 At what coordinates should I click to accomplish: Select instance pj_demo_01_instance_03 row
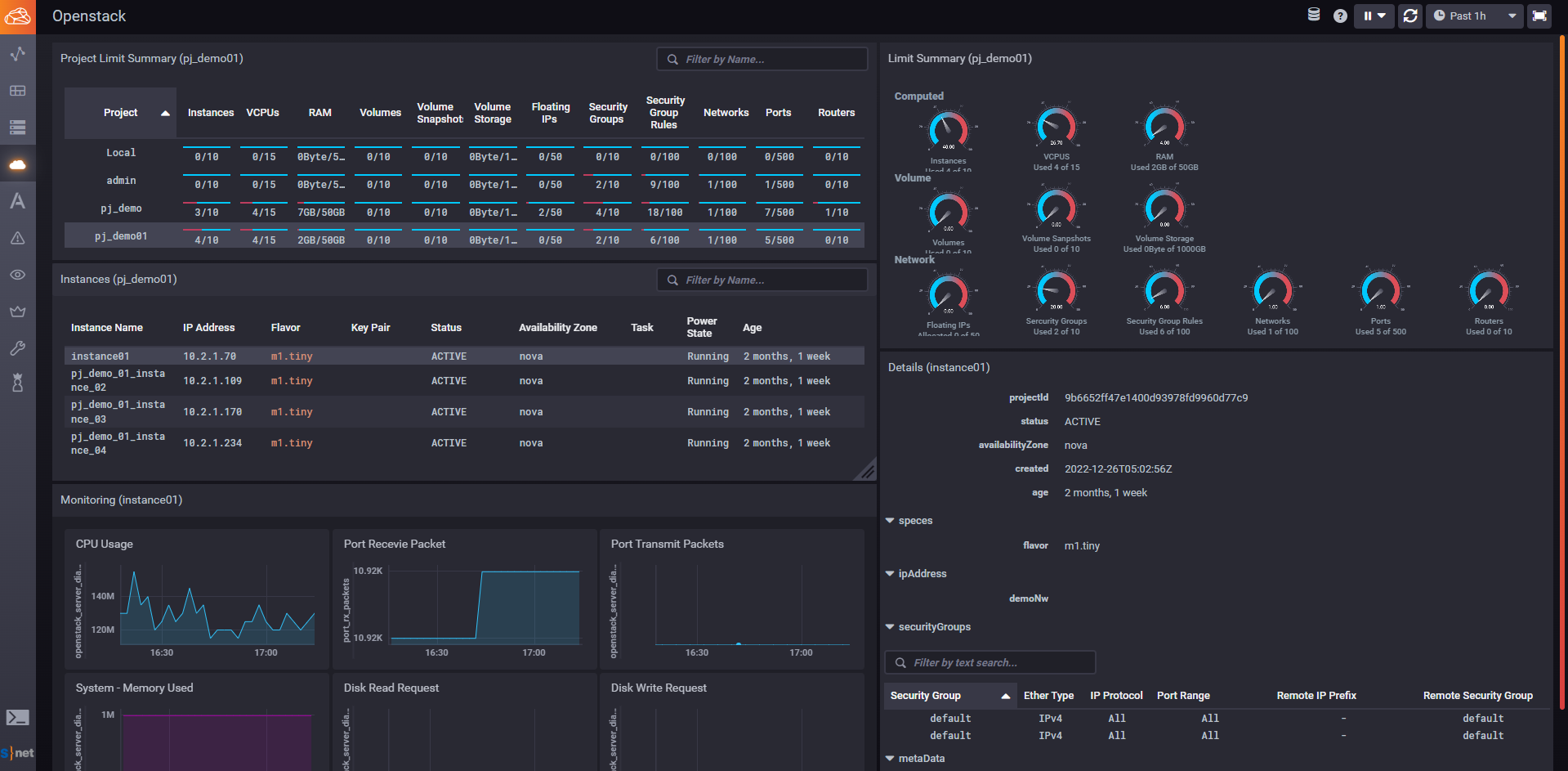tap(464, 412)
